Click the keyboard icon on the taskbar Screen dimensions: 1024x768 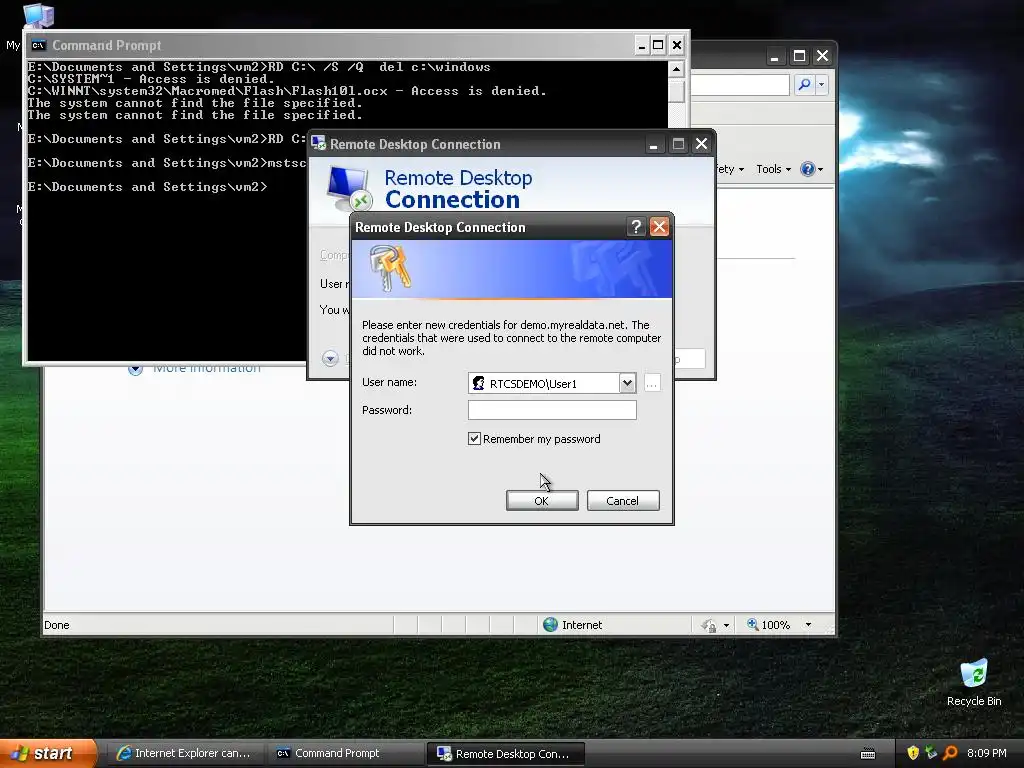pyautogui.click(x=868, y=754)
